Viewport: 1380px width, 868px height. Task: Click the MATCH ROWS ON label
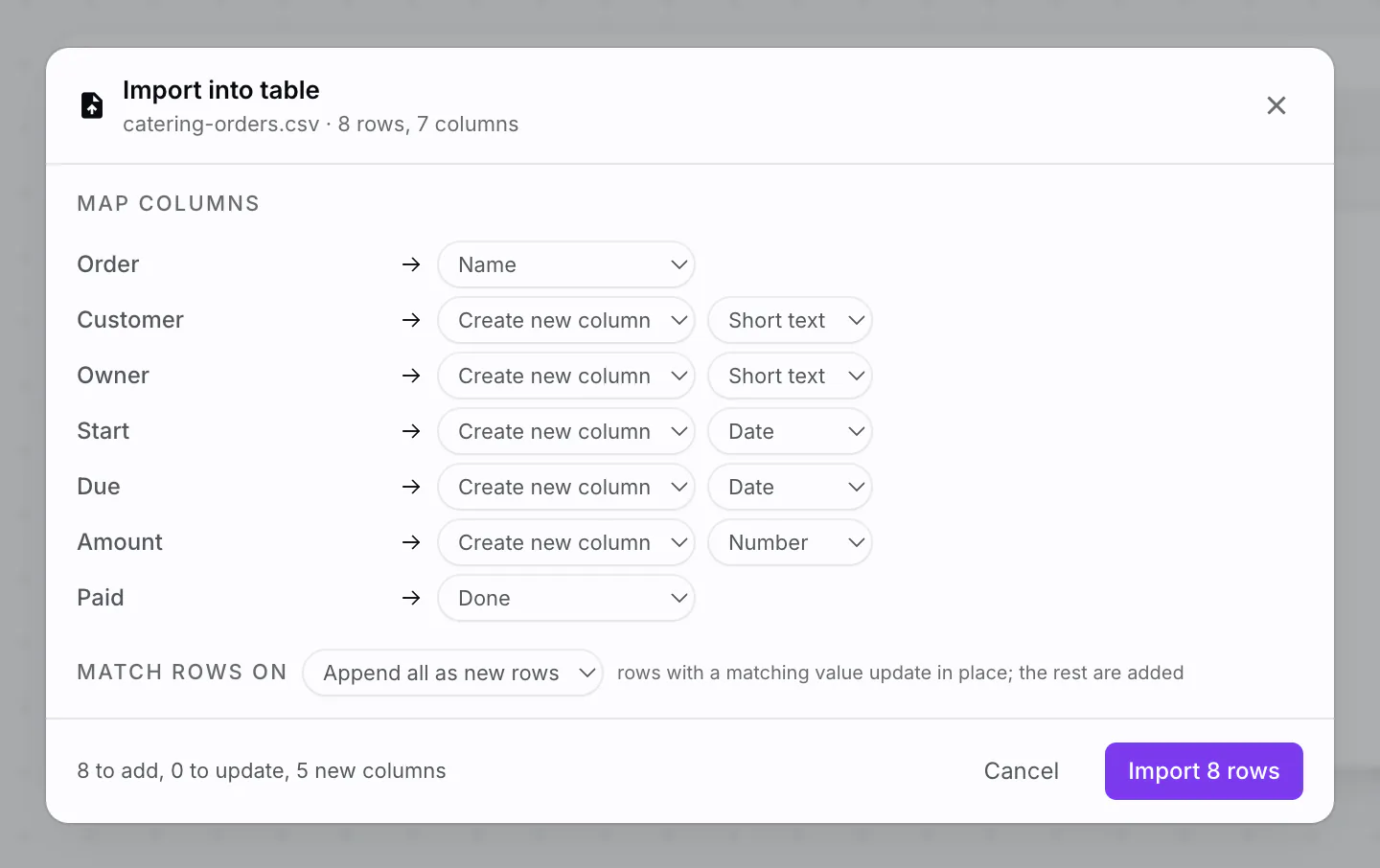click(x=182, y=673)
